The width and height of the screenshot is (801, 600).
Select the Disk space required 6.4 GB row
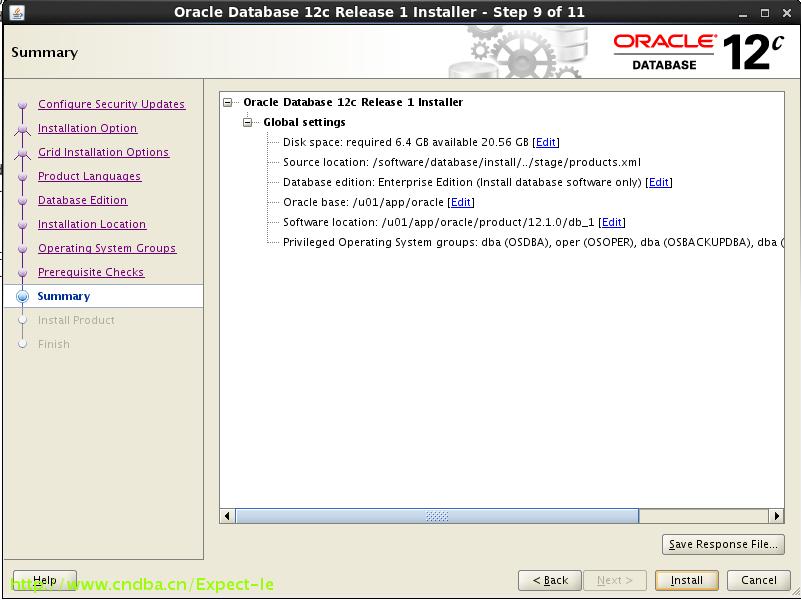[x=421, y=142]
